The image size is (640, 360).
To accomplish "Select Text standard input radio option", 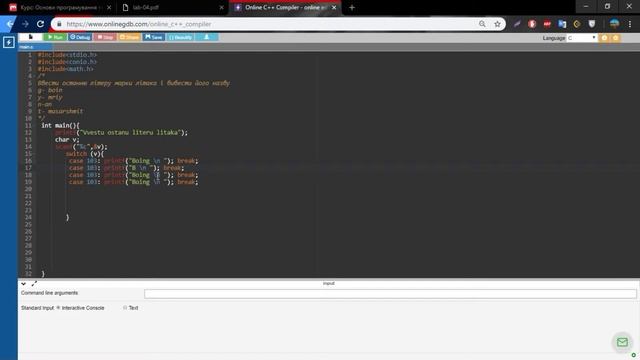I will point(125,308).
